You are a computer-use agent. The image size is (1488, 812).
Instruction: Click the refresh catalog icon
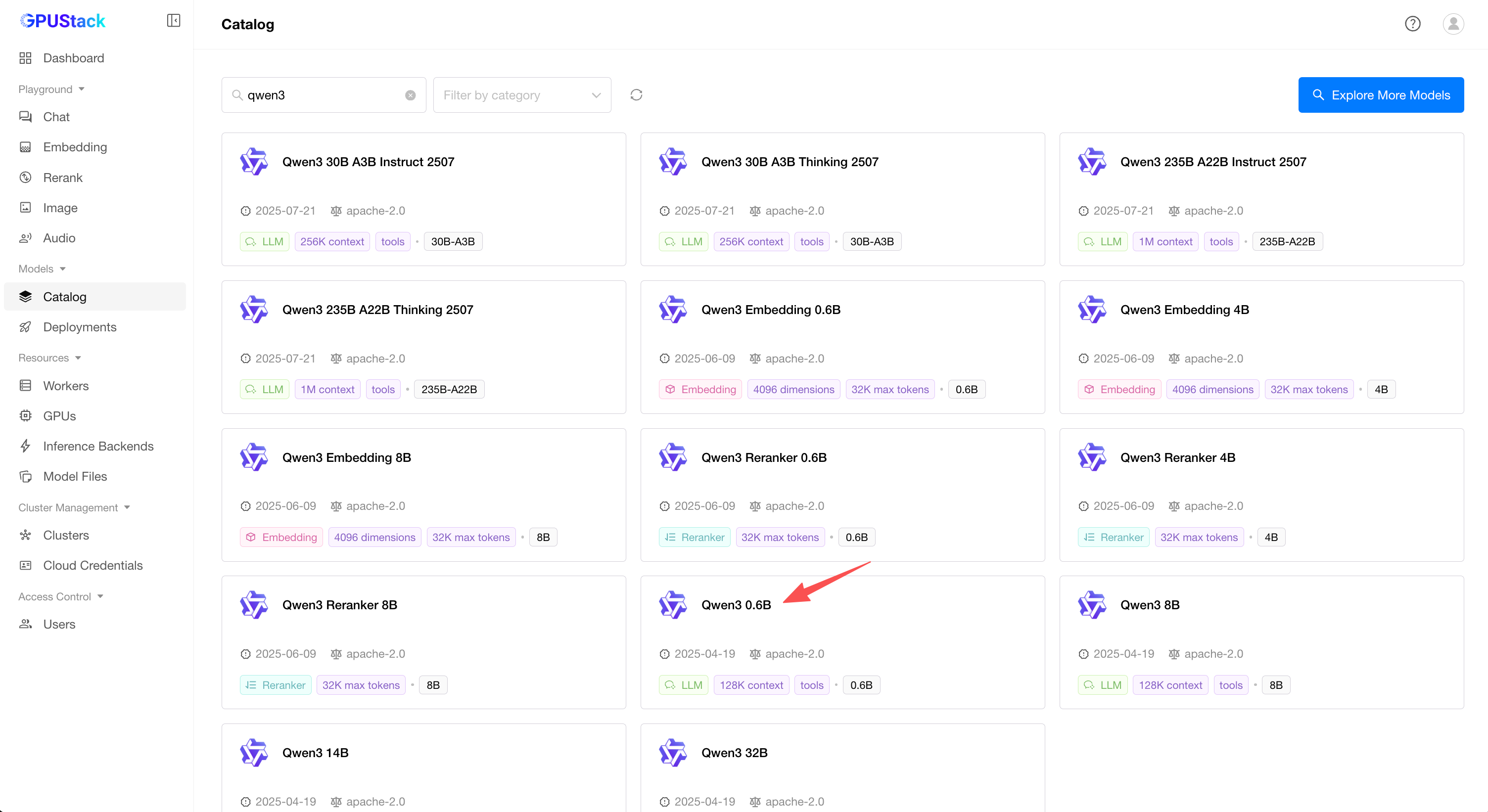[x=636, y=95]
